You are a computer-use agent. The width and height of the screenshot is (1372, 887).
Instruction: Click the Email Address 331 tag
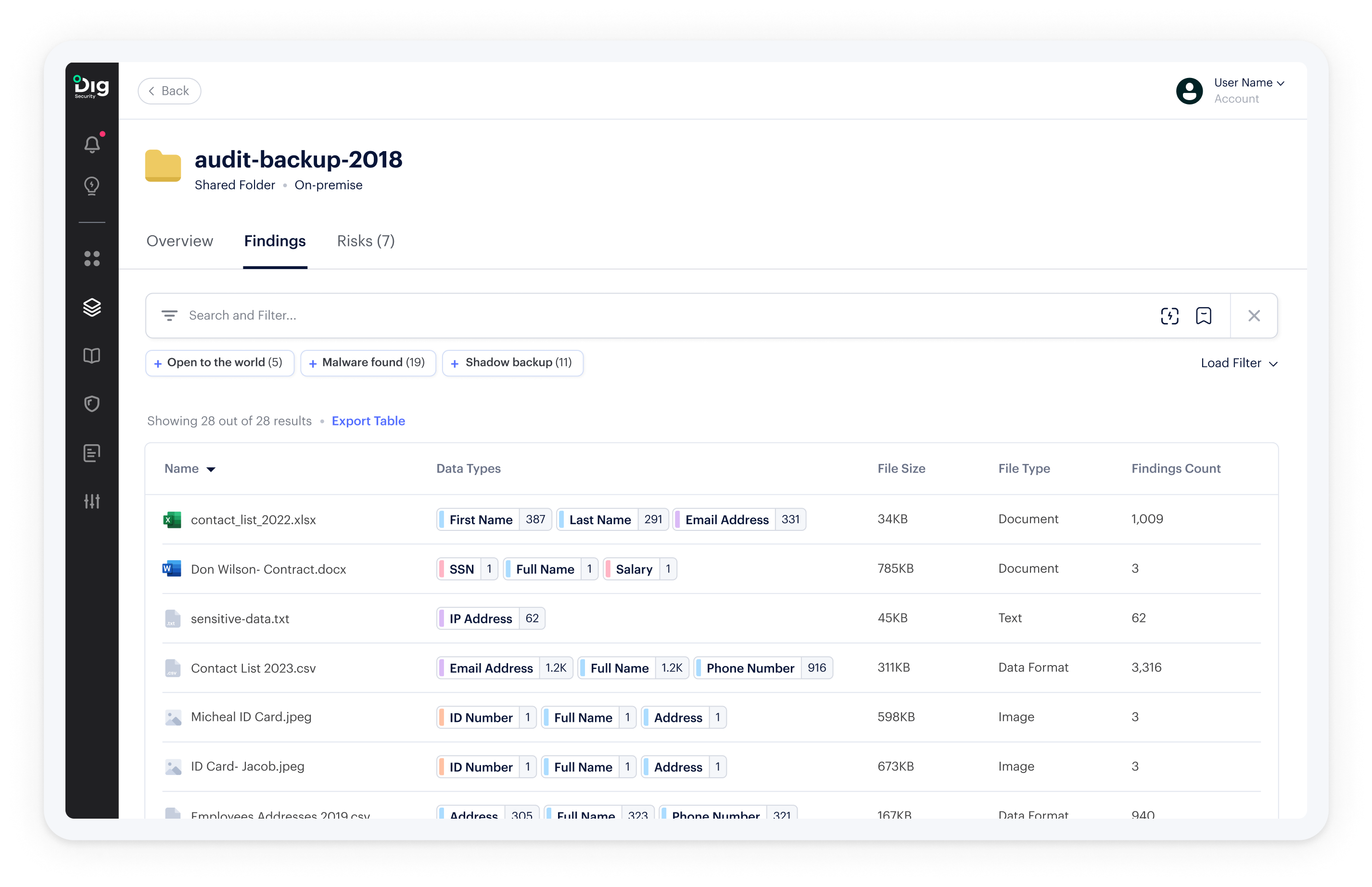pyautogui.click(x=739, y=519)
